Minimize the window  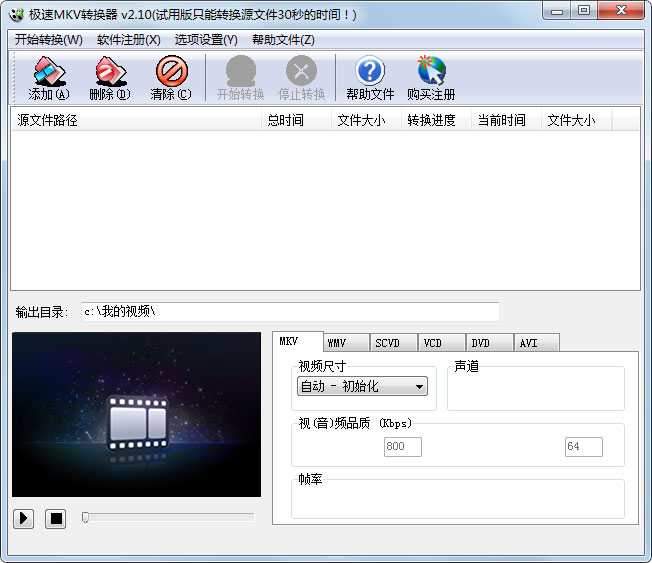pyautogui.click(x=557, y=11)
